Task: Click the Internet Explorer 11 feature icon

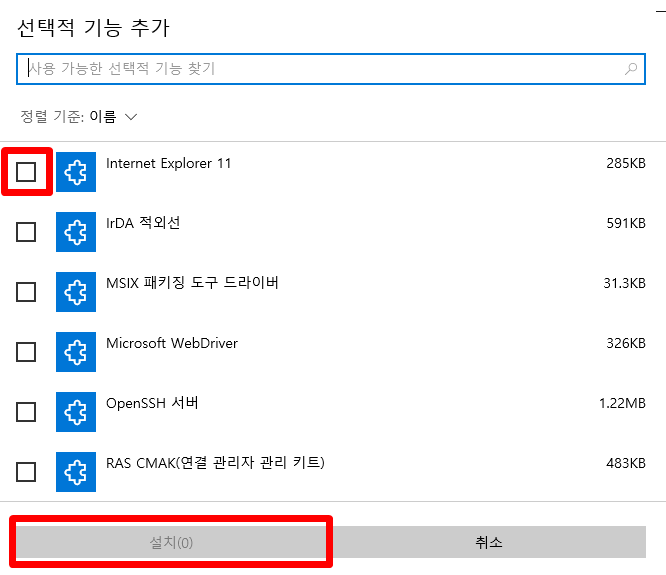Action: [x=76, y=172]
